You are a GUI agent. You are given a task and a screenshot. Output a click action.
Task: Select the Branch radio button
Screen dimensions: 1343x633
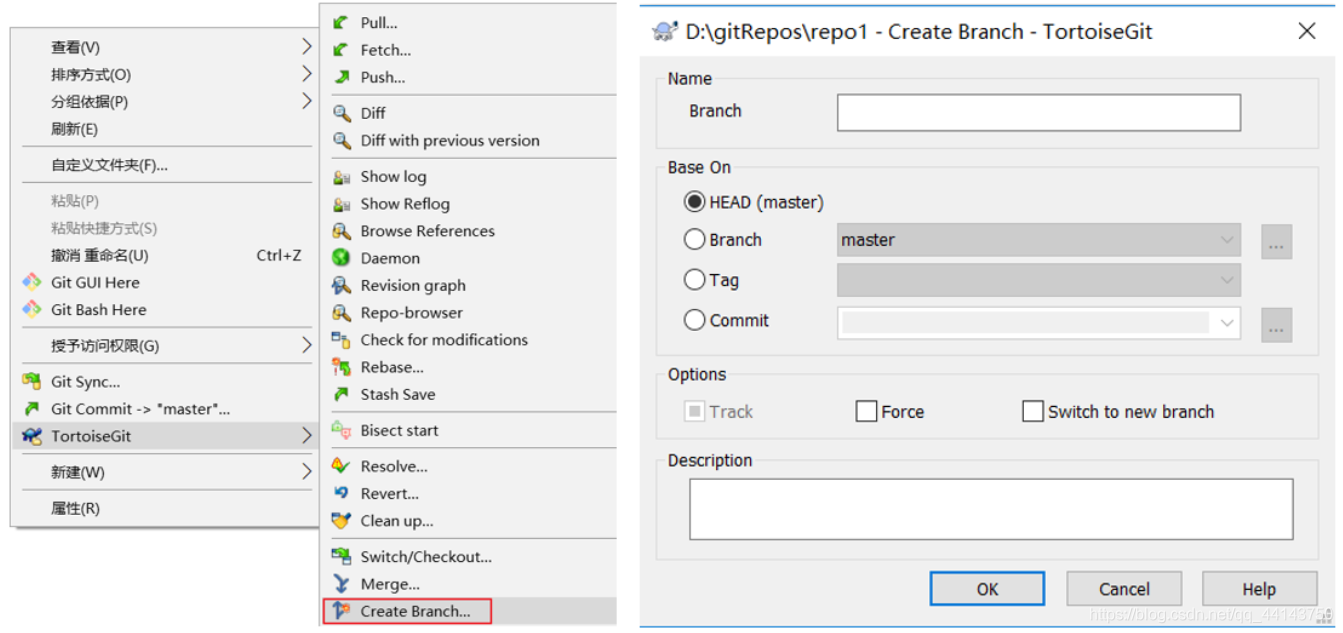point(694,240)
